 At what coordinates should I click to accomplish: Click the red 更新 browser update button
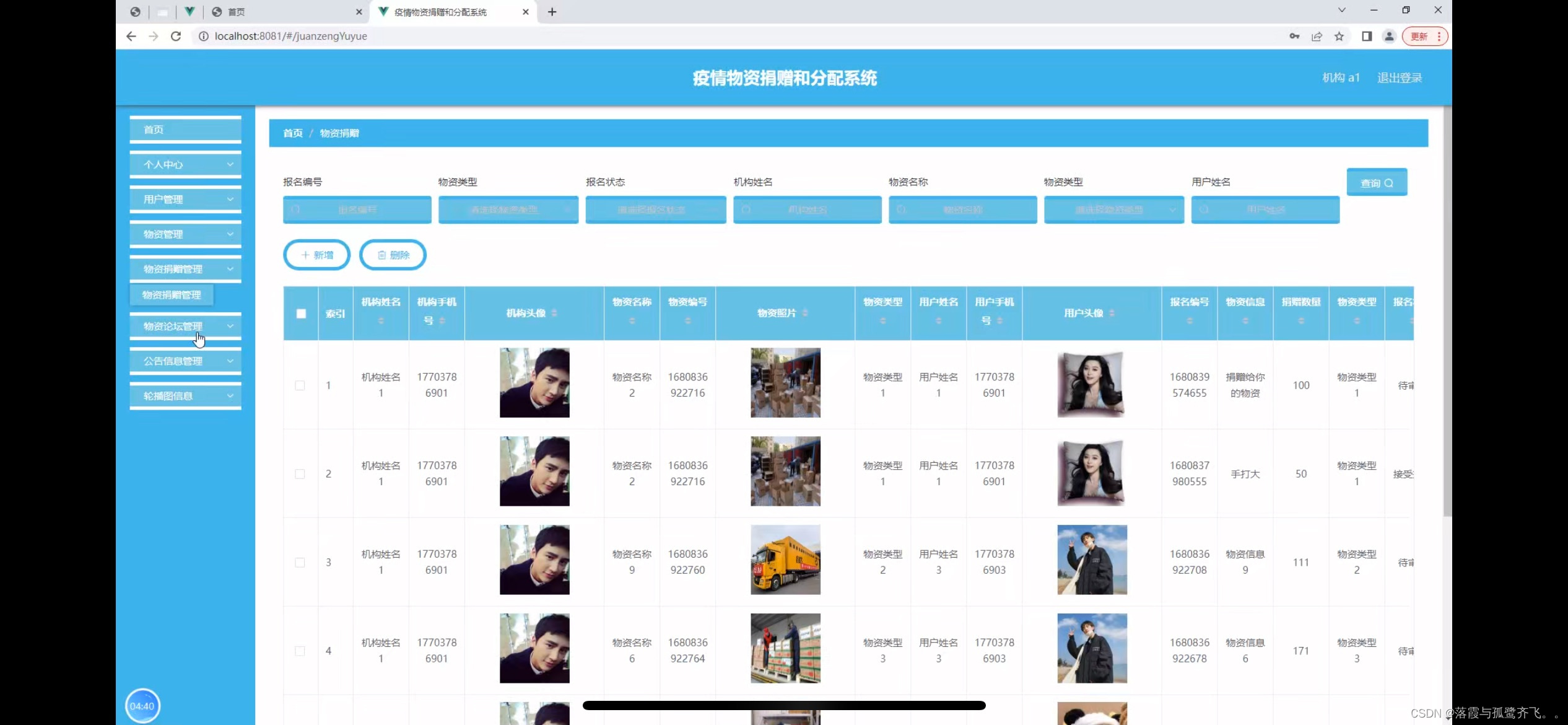[1426, 37]
